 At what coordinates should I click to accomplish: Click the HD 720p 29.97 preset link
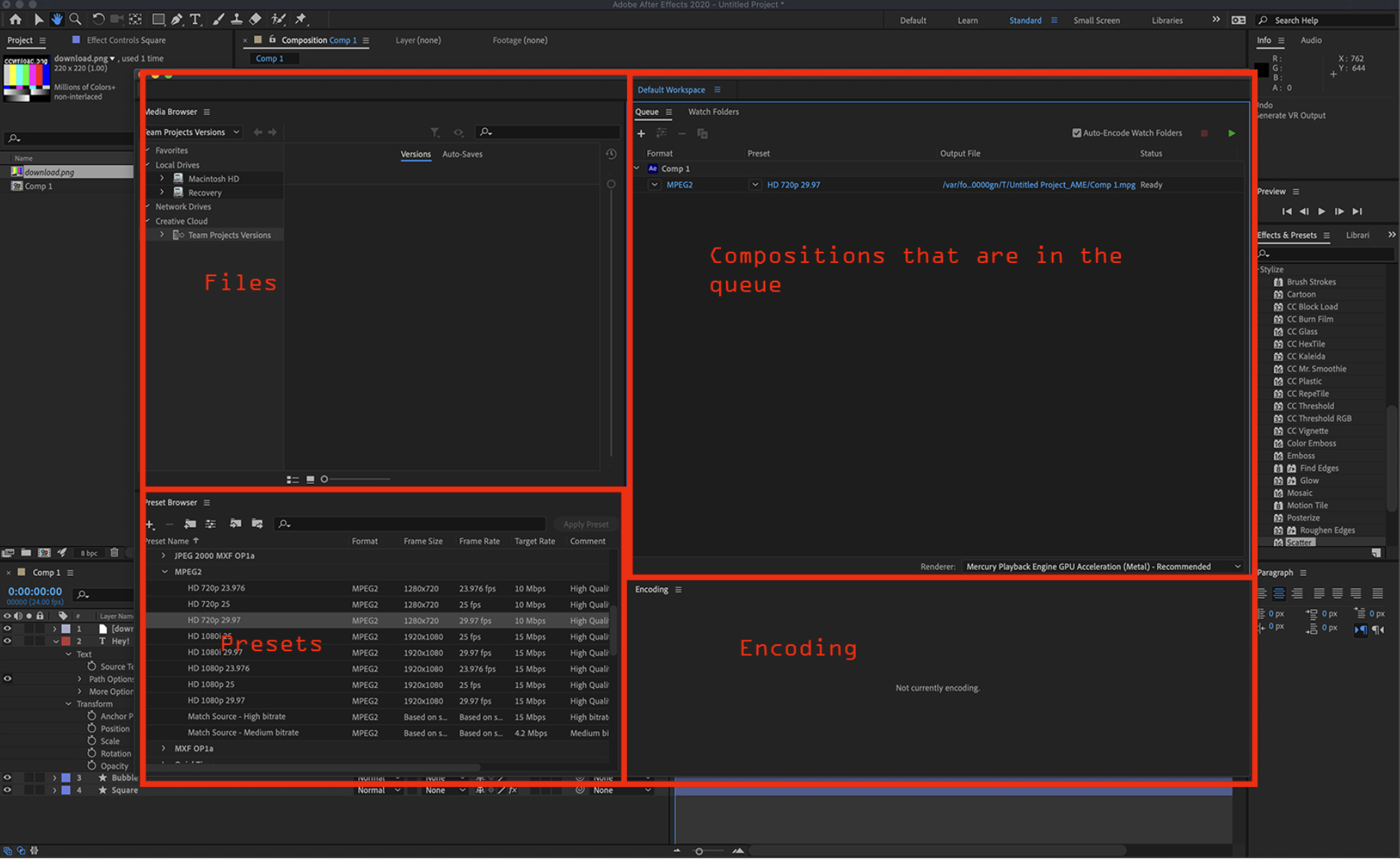tap(794, 185)
